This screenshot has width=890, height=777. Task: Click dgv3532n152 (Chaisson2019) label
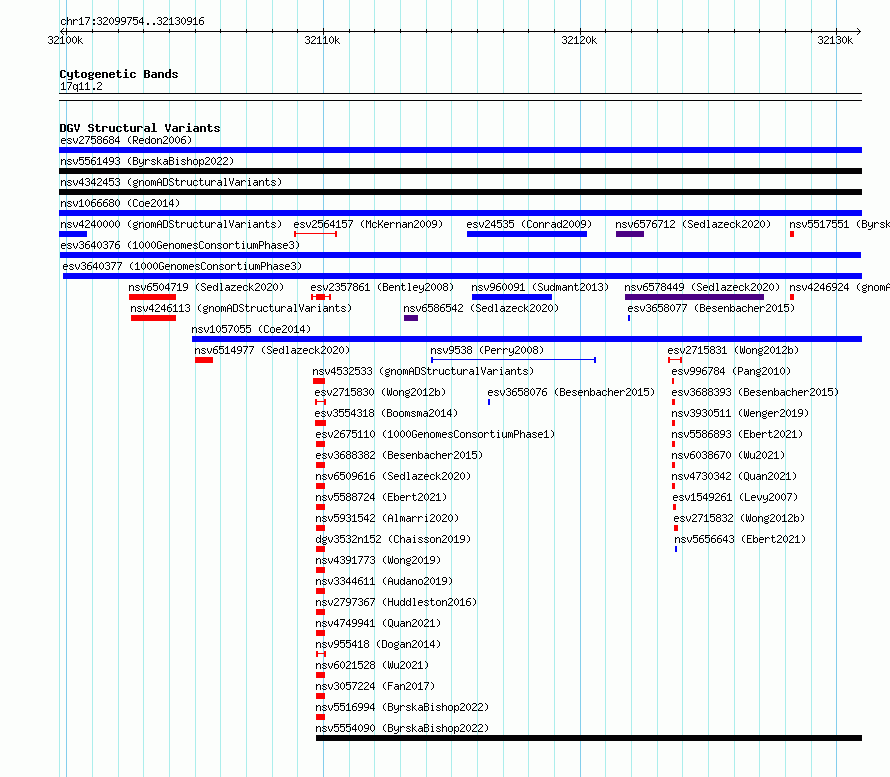tap(393, 539)
